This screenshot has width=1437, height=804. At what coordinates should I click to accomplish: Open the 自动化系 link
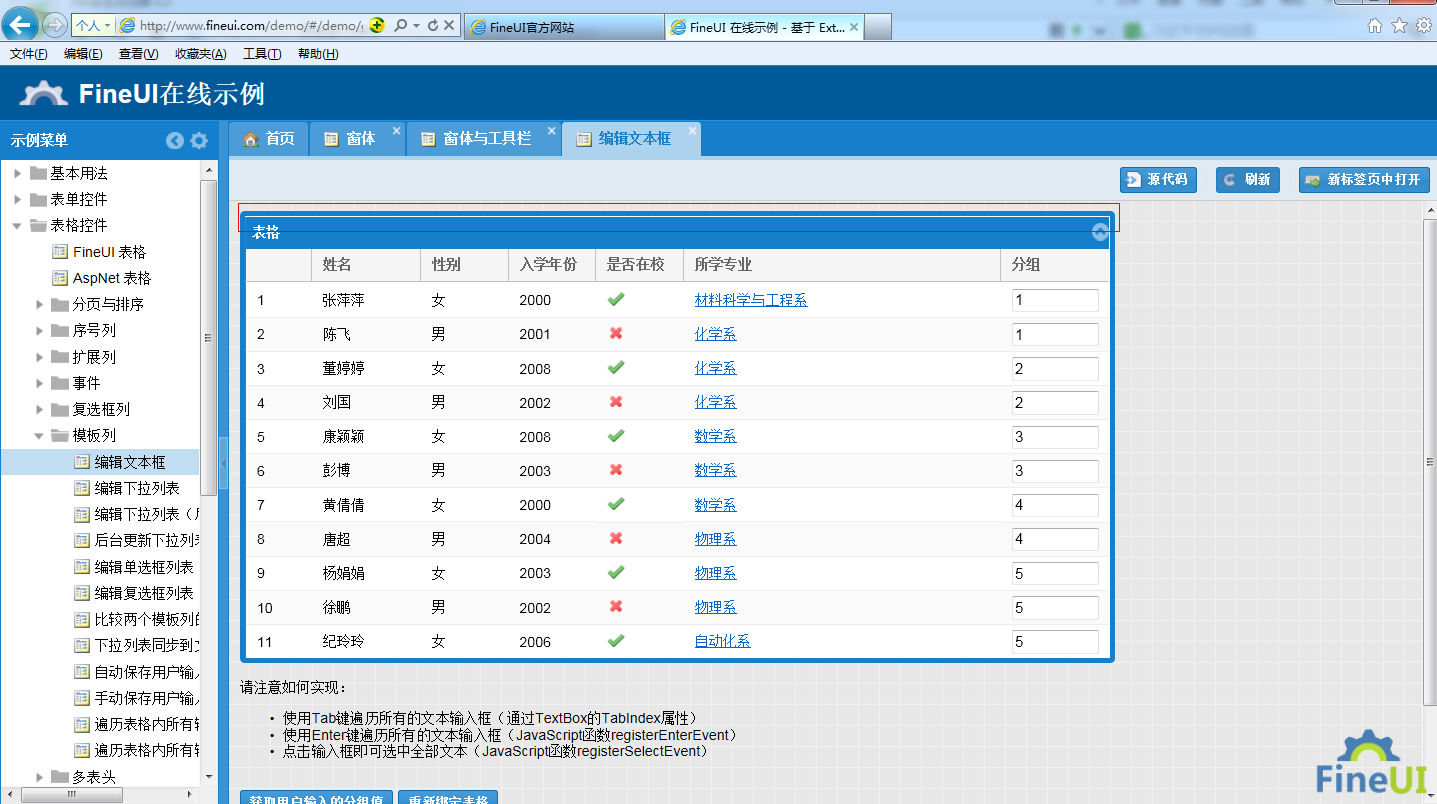[x=723, y=642]
